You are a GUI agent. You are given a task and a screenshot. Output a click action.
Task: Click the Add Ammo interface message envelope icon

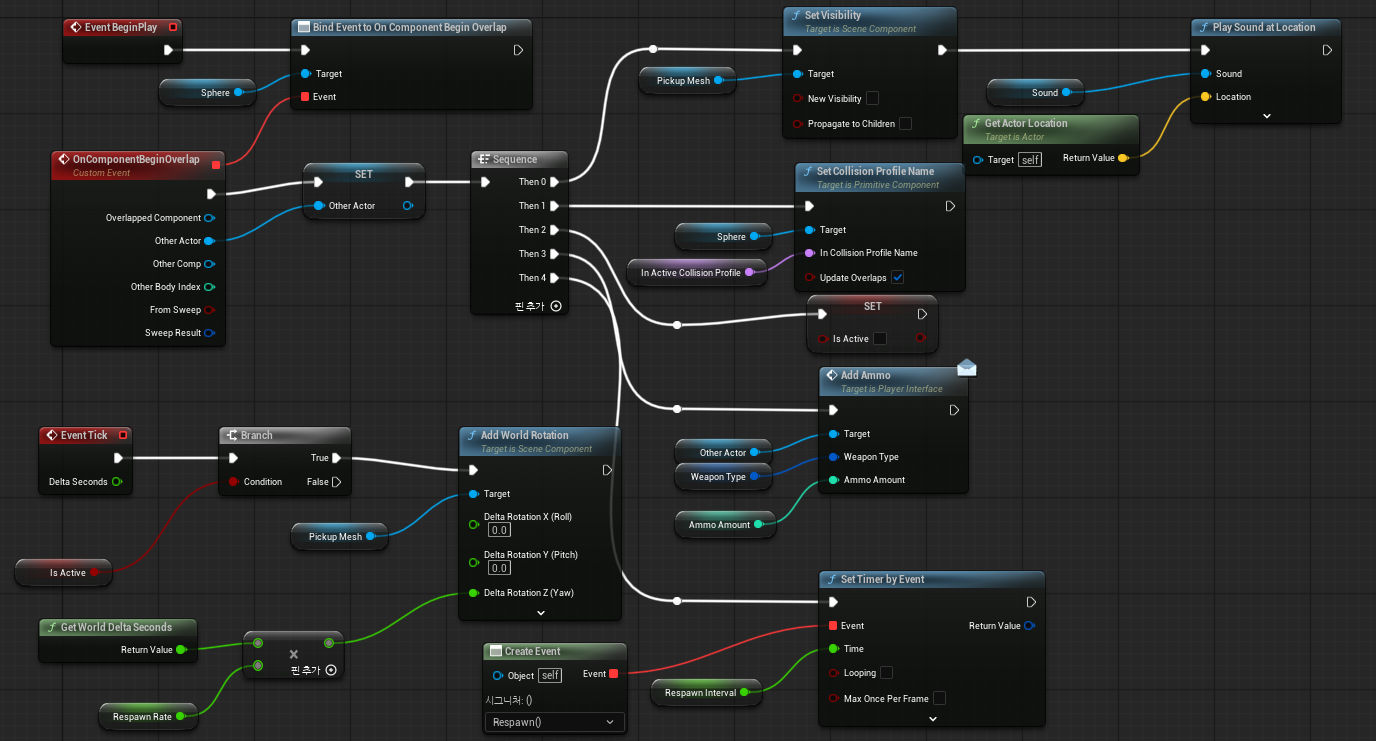pyautogui.click(x=966, y=368)
